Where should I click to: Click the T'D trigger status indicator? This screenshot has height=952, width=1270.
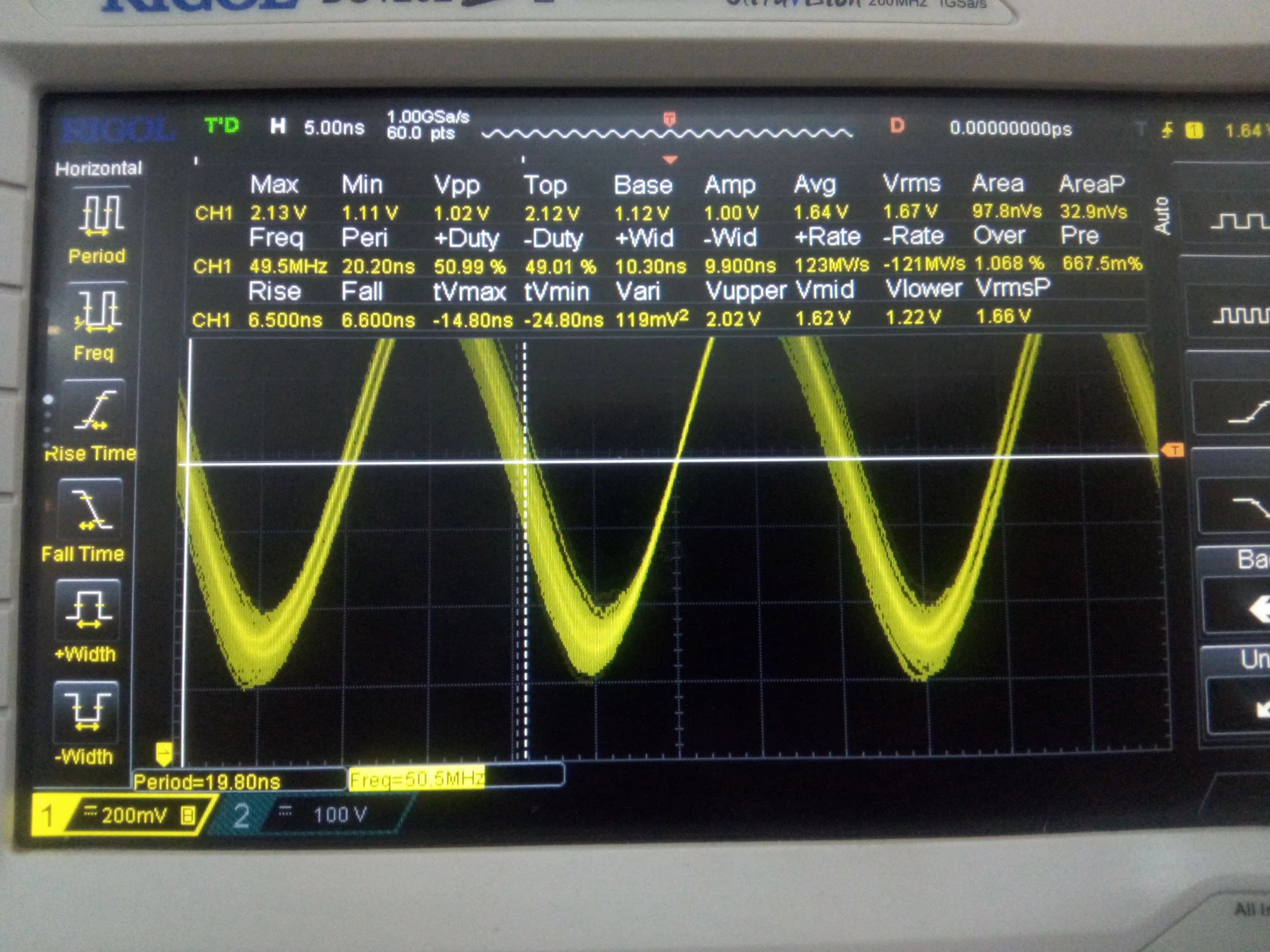click(x=222, y=125)
